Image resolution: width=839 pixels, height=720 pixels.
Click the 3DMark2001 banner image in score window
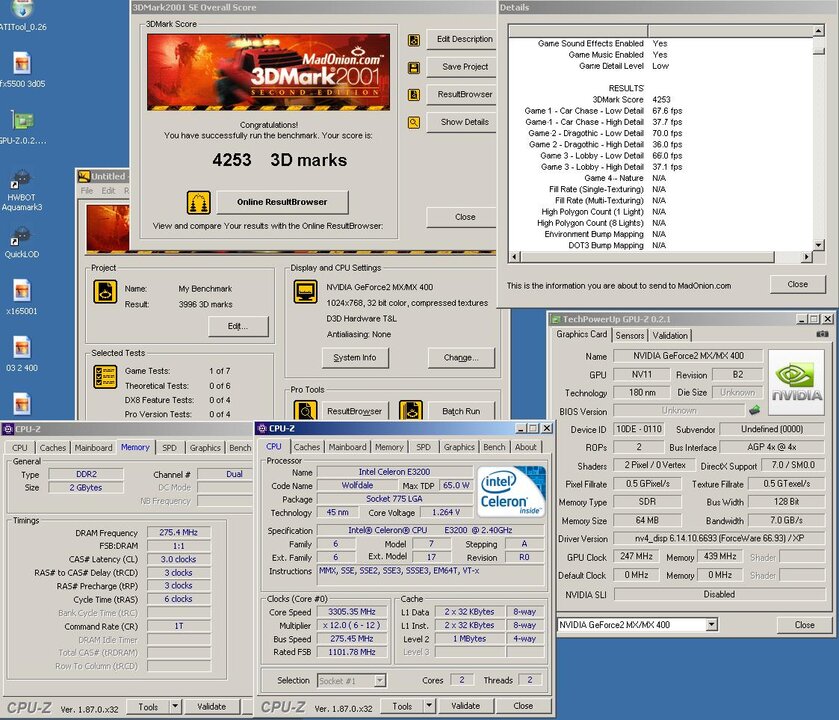point(269,72)
